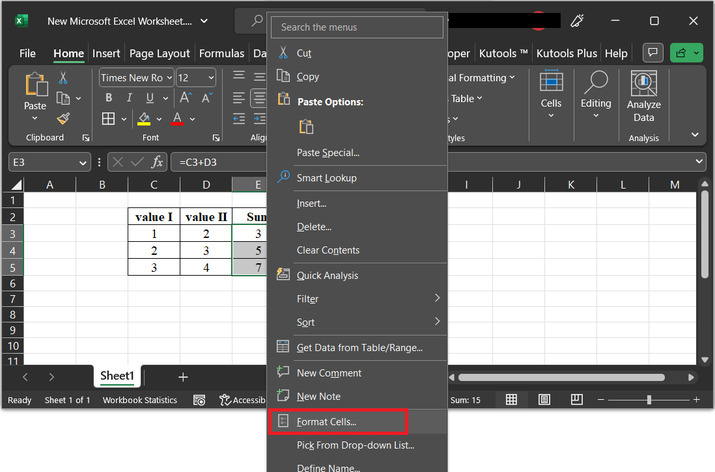Screen dimensions: 715x472
Task: Select the Sheet1 tab
Action: click(x=117, y=376)
